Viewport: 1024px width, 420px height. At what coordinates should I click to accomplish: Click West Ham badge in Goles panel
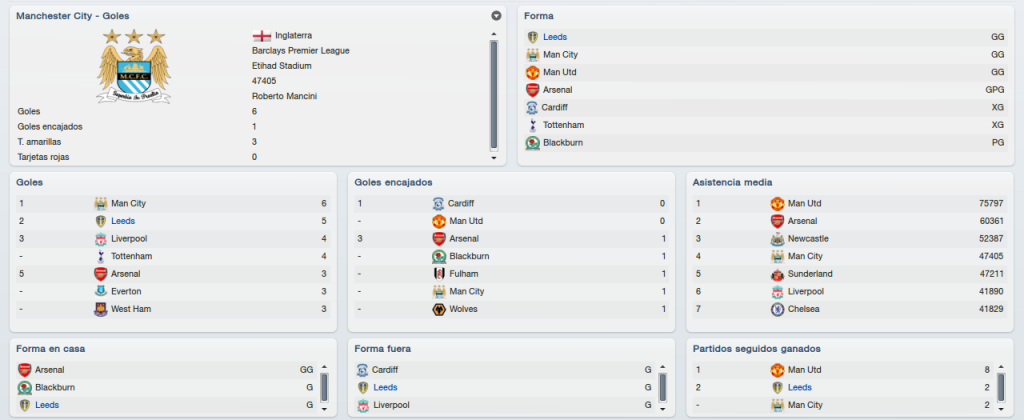(x=101, y=309)
